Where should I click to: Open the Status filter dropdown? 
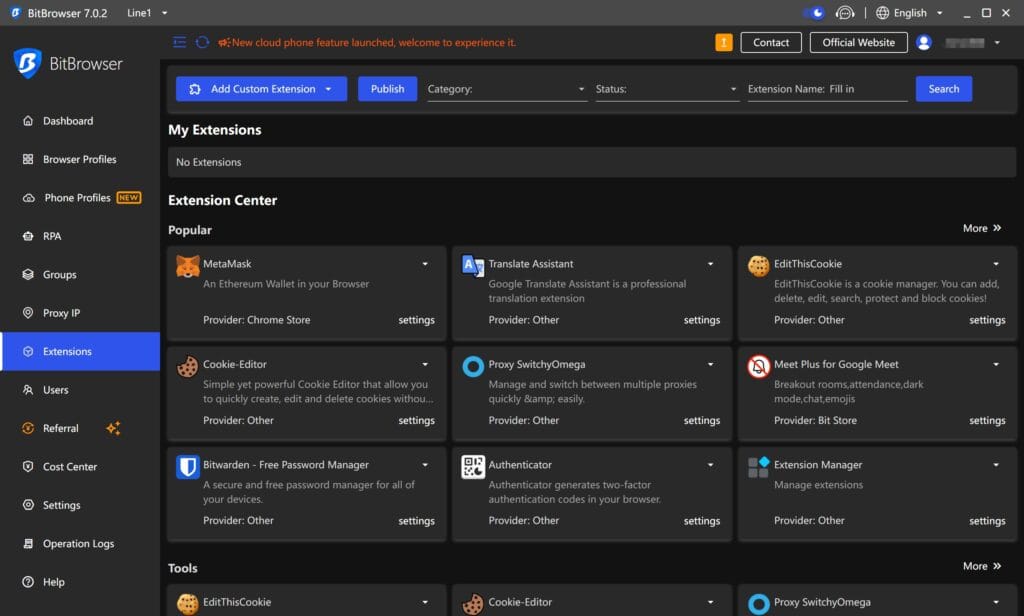coord(667,89)
